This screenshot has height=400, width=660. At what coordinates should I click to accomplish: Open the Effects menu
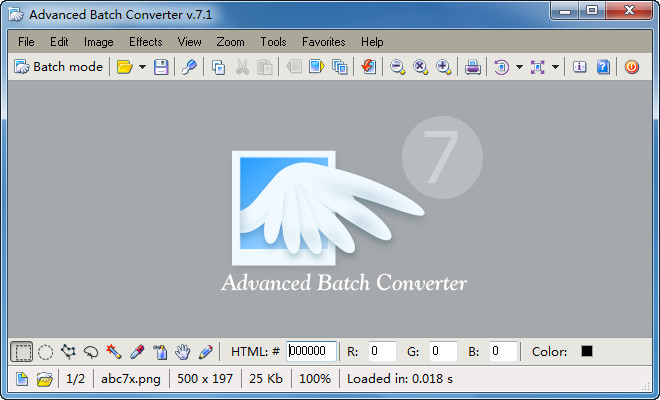(146, 42)
